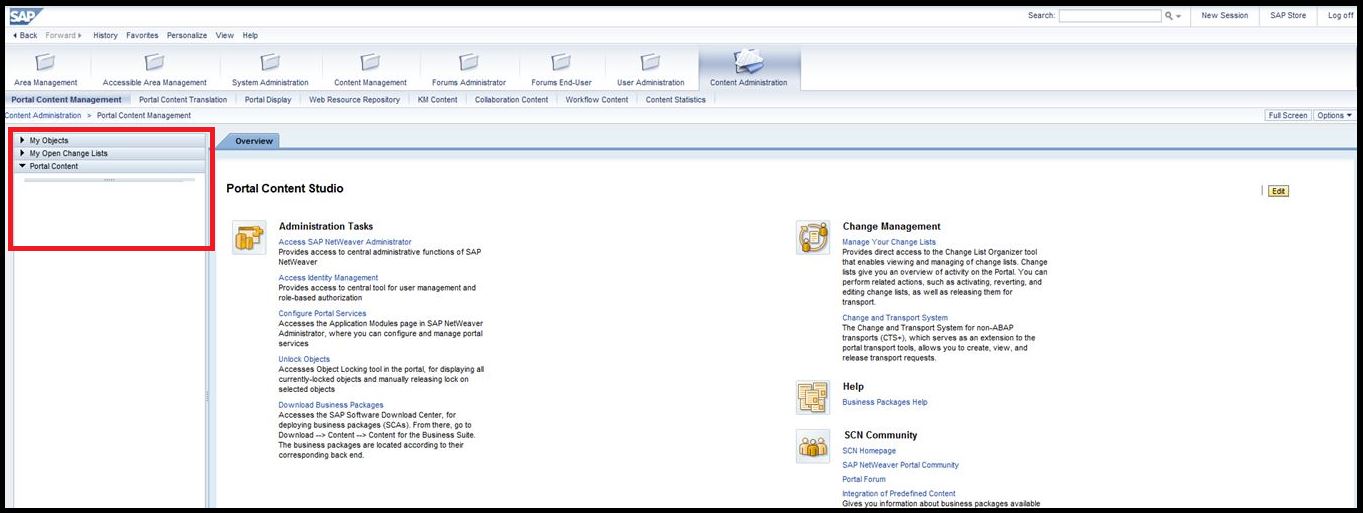Switch to Collaboration Content tab
The width and height of the screenshot is (1363, 513).
[x=511, y=99]
